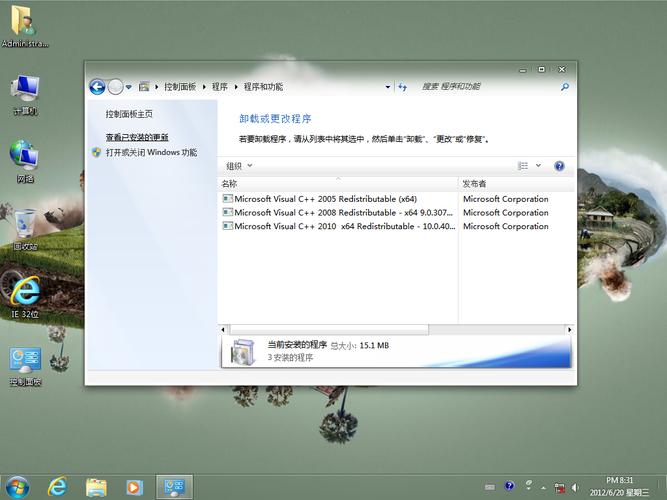Click the Back navigation arrow button
The height and width of the screenshot is (500, 667).
click(x=97, y=87)
